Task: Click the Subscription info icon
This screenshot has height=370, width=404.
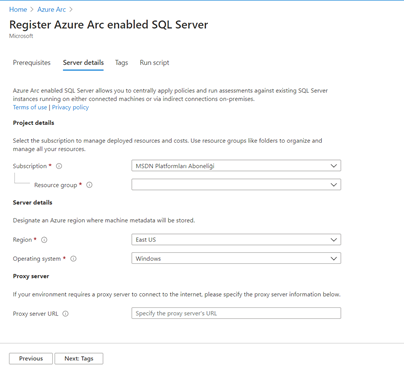Action: (59, 166)
